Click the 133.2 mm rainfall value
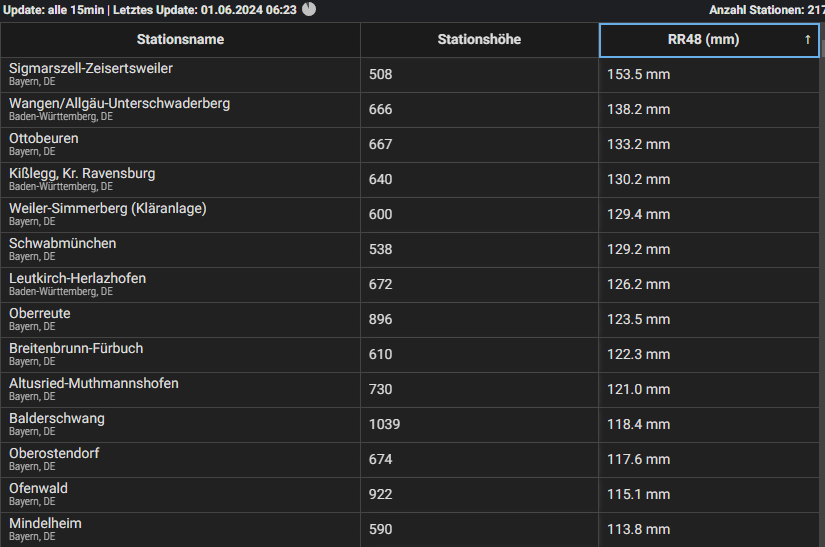The height and width of the screenshot is (547, 825). [x=639, y=145]
